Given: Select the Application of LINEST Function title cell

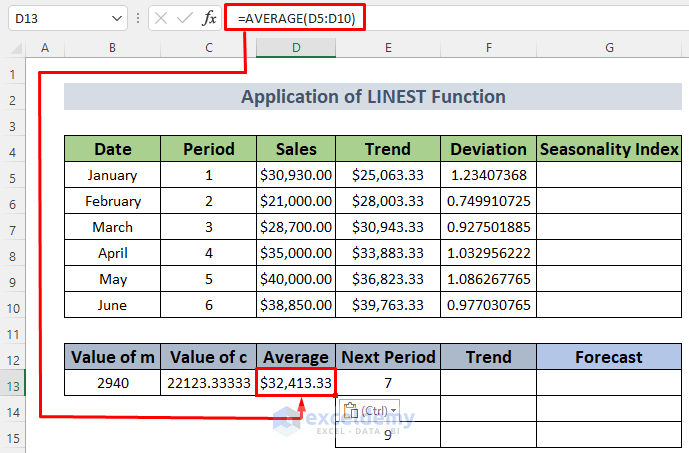Looking at the screenshot, I should 373,97.
